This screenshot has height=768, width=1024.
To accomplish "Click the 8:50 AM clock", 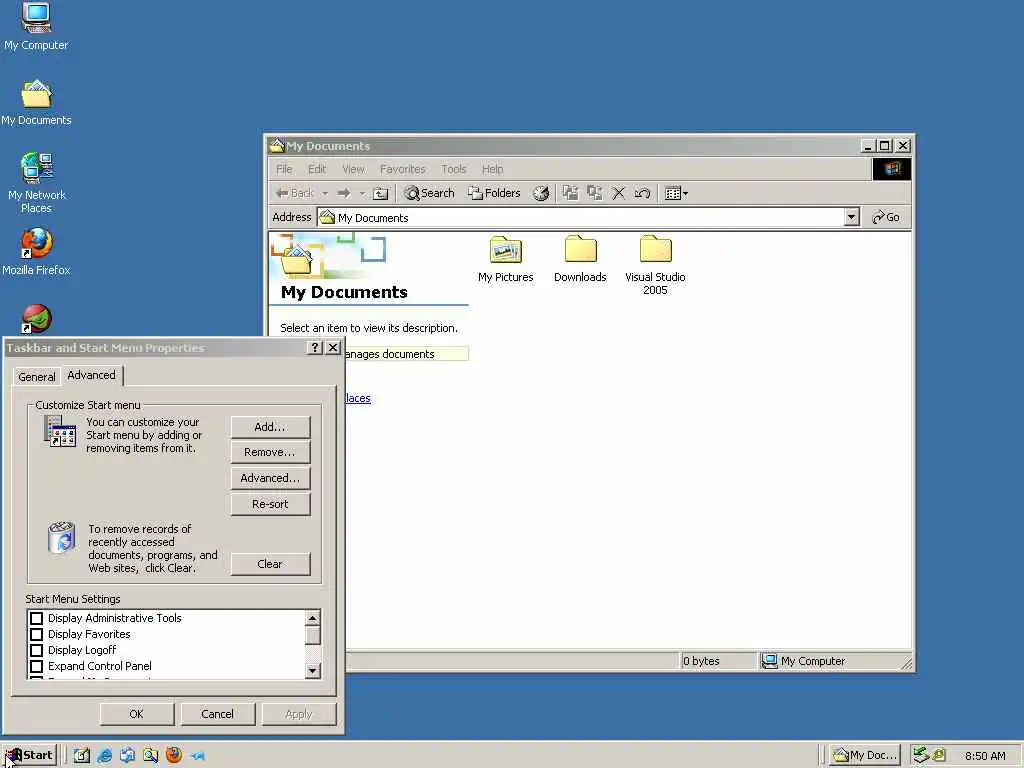I will click(985, 756).
